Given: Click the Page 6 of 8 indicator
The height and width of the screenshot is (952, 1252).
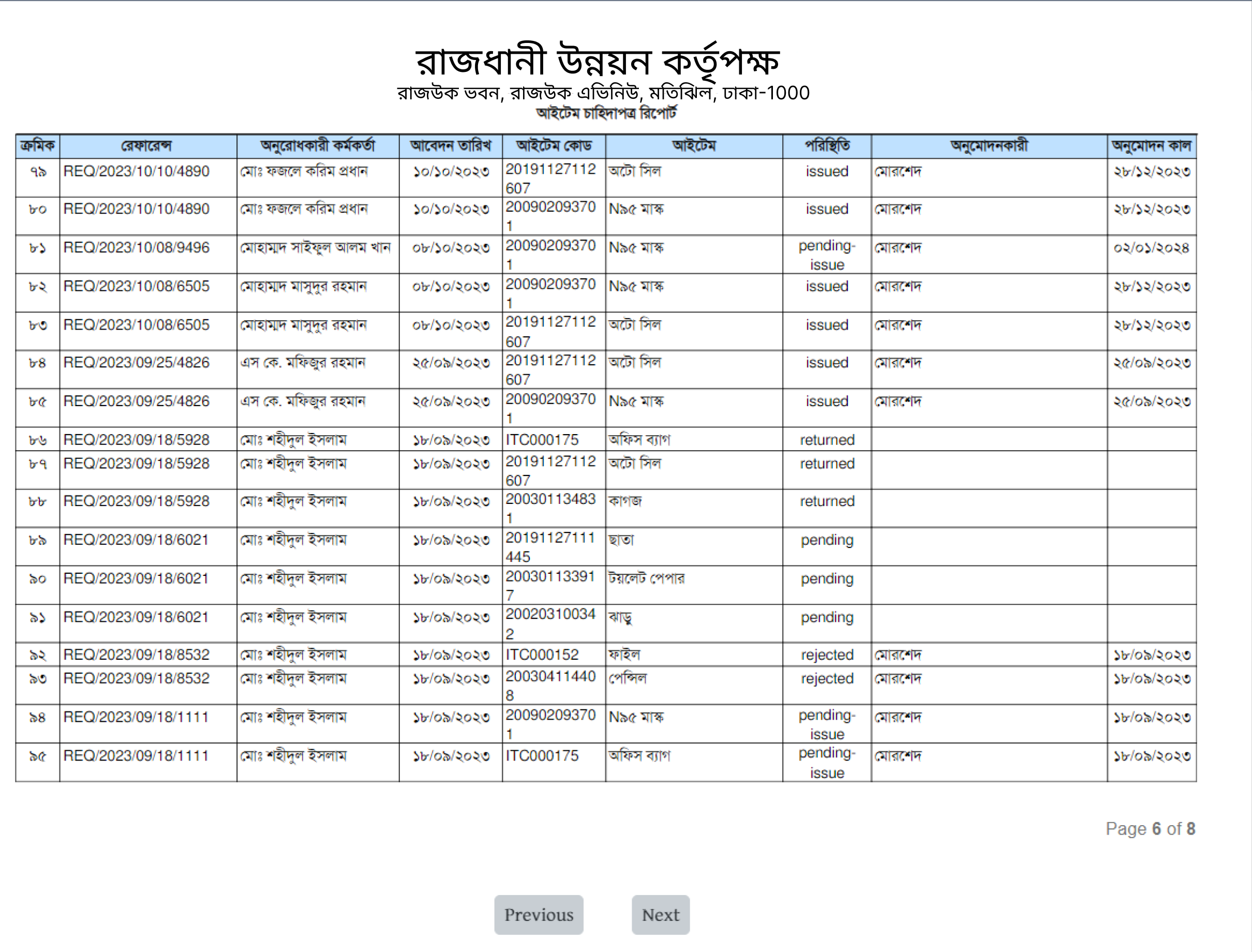Looking at the screenshot, I should click(1150, 829).
